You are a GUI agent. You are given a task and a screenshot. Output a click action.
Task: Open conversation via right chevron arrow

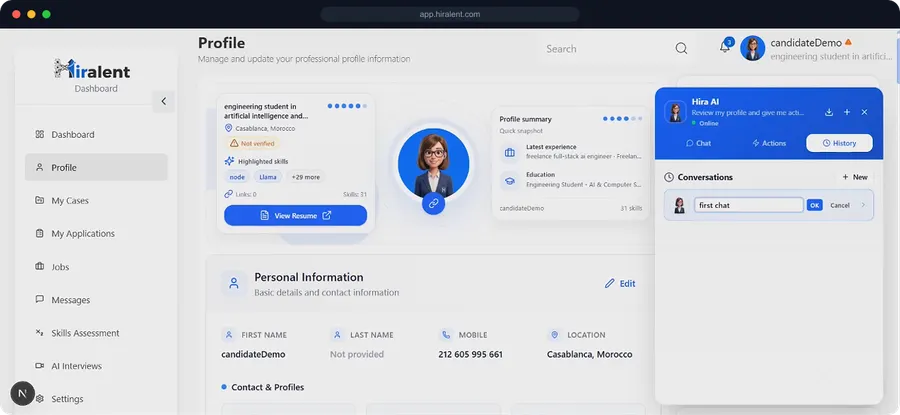click(x=863, y=205)
